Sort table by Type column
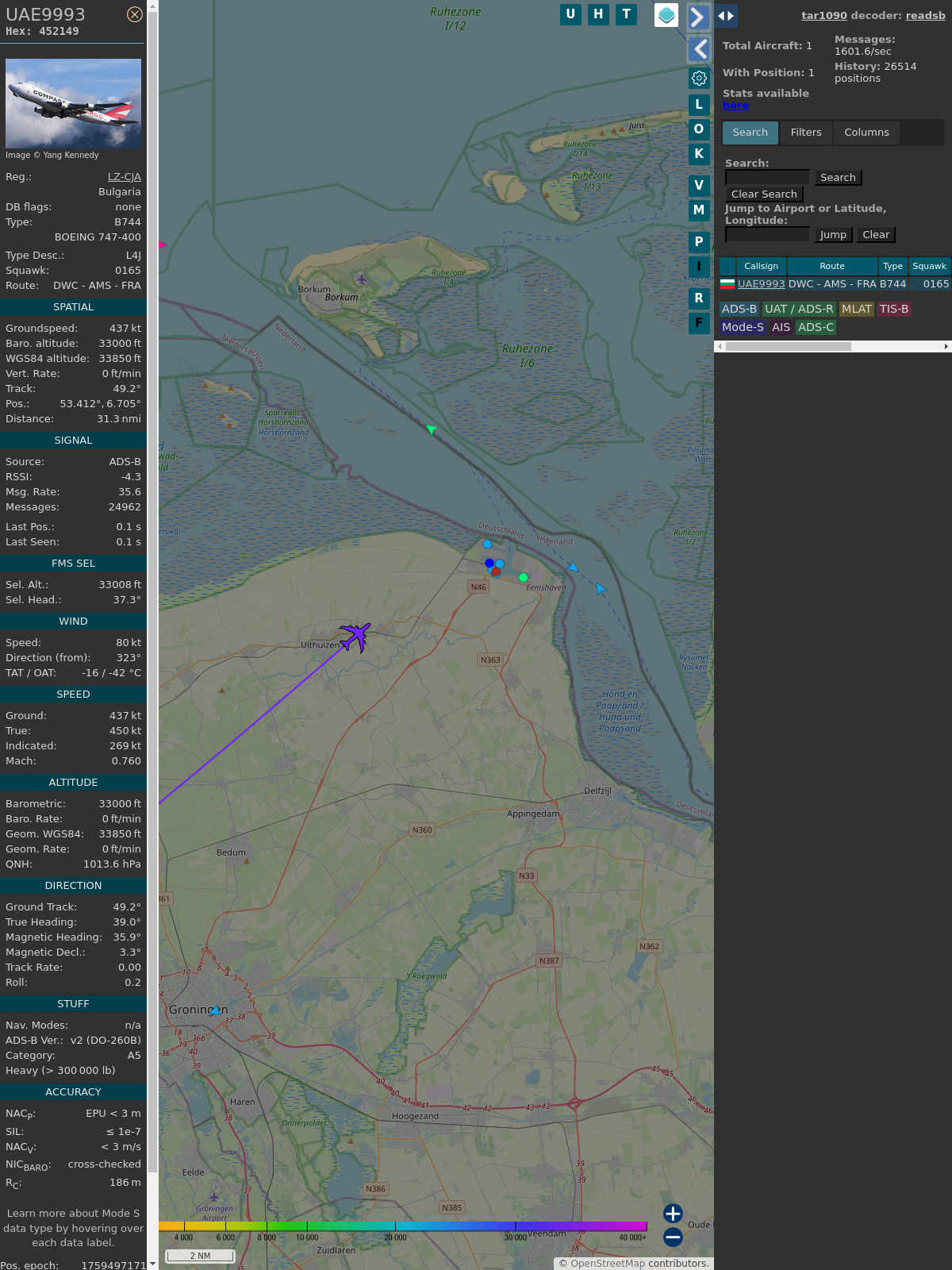952x1270 pixels. [x=892, y=267]
